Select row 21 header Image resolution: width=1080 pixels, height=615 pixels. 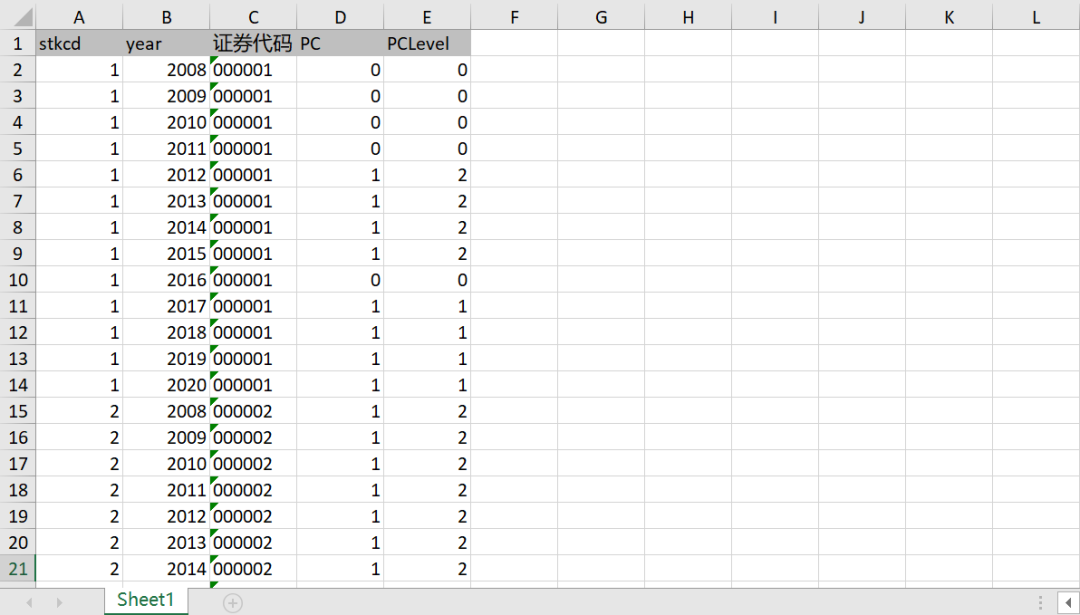pos(17,569)
